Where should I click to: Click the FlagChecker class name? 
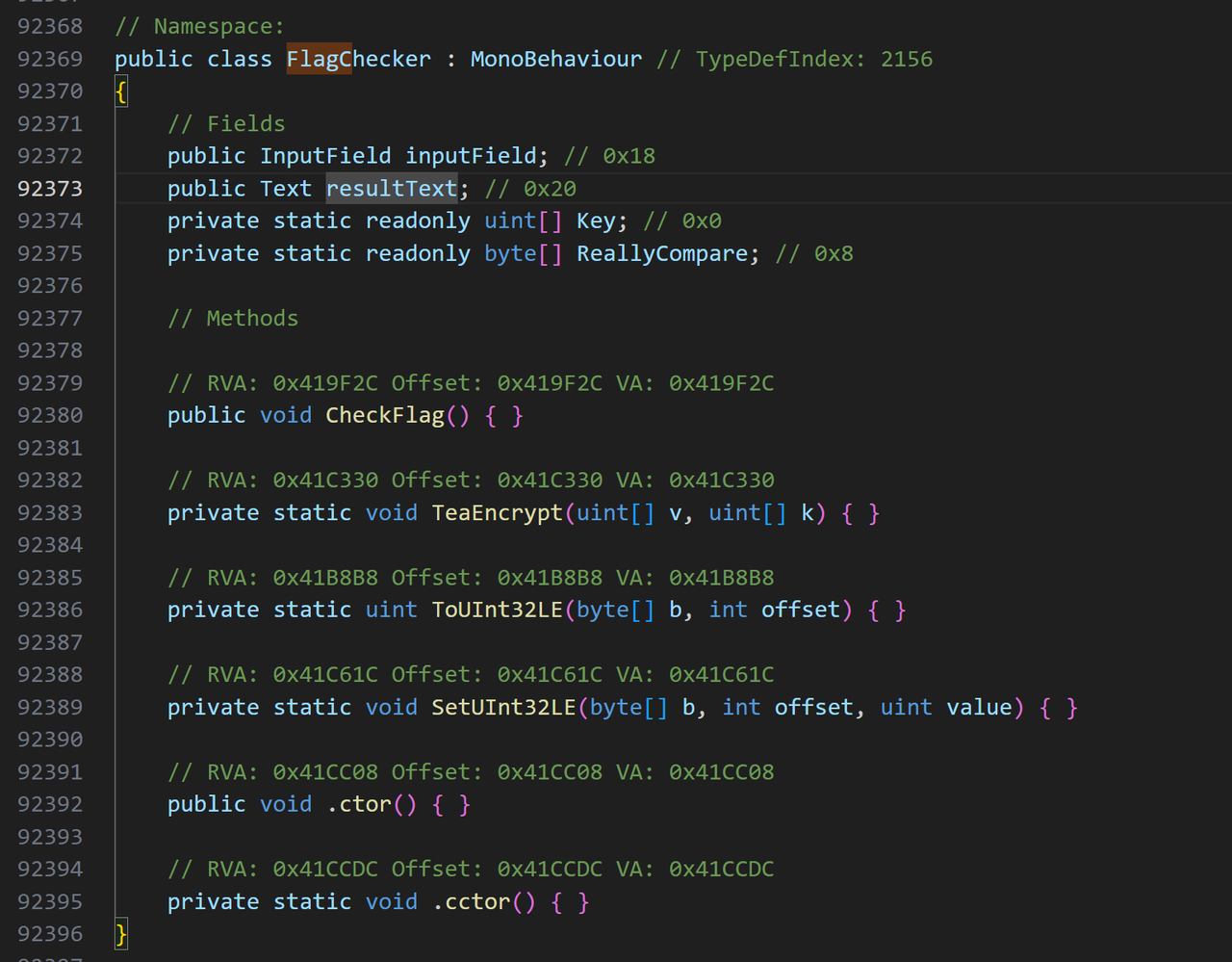click(x=358, y=60)
